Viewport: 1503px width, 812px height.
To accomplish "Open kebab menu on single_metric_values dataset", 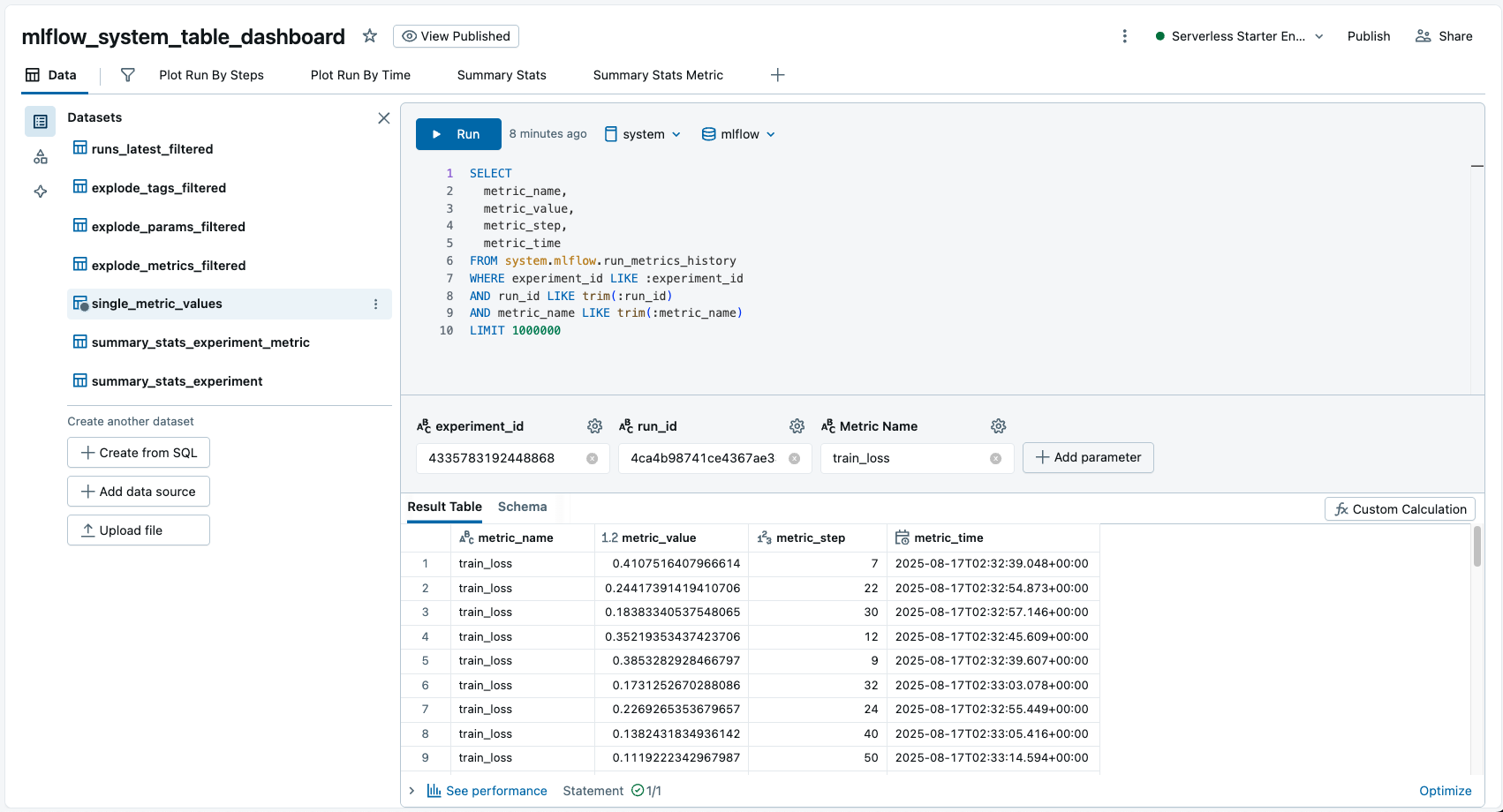I will pyautogui.click(x=376, y=304).
